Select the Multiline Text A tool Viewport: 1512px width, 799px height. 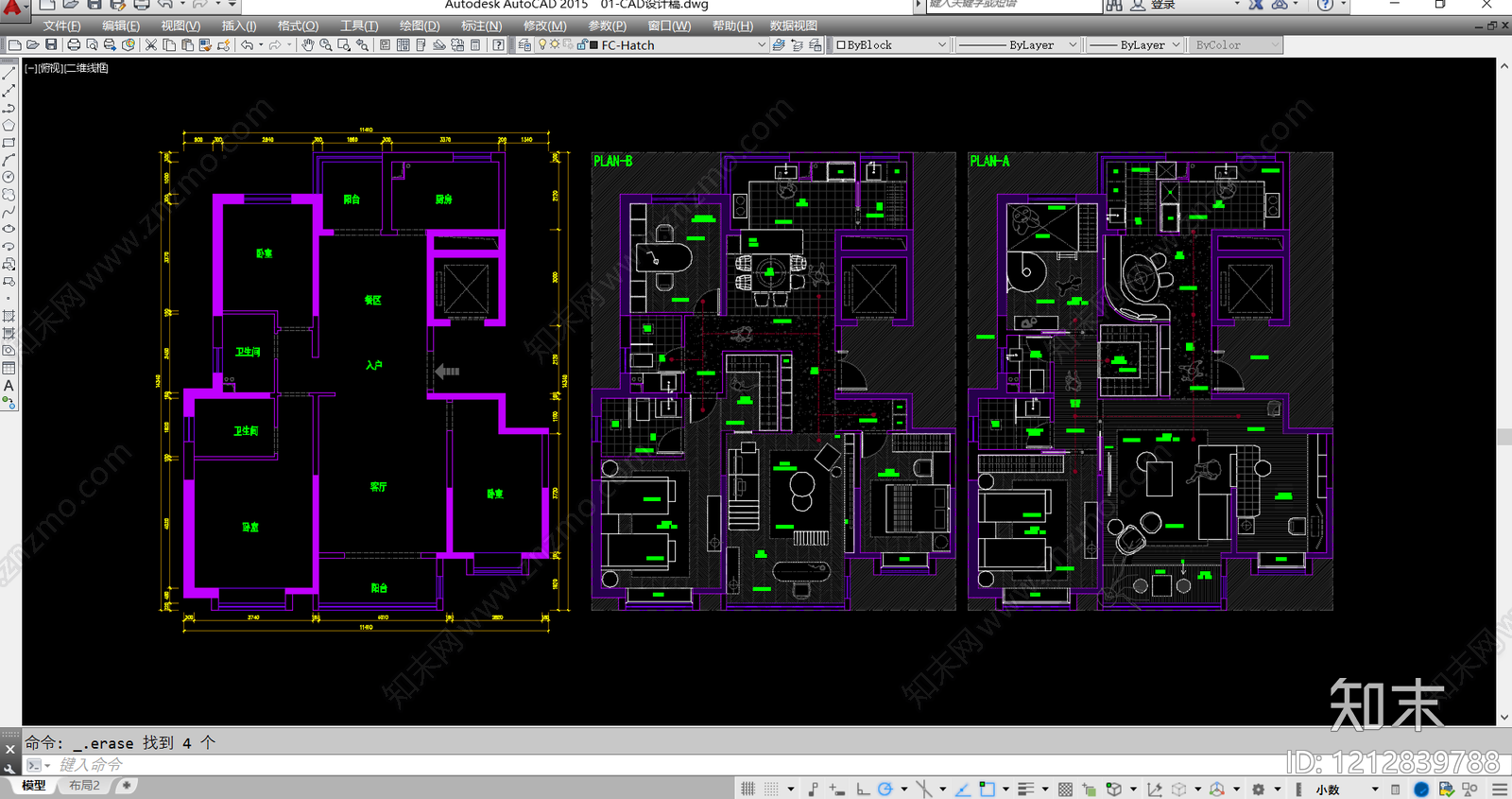9,386
